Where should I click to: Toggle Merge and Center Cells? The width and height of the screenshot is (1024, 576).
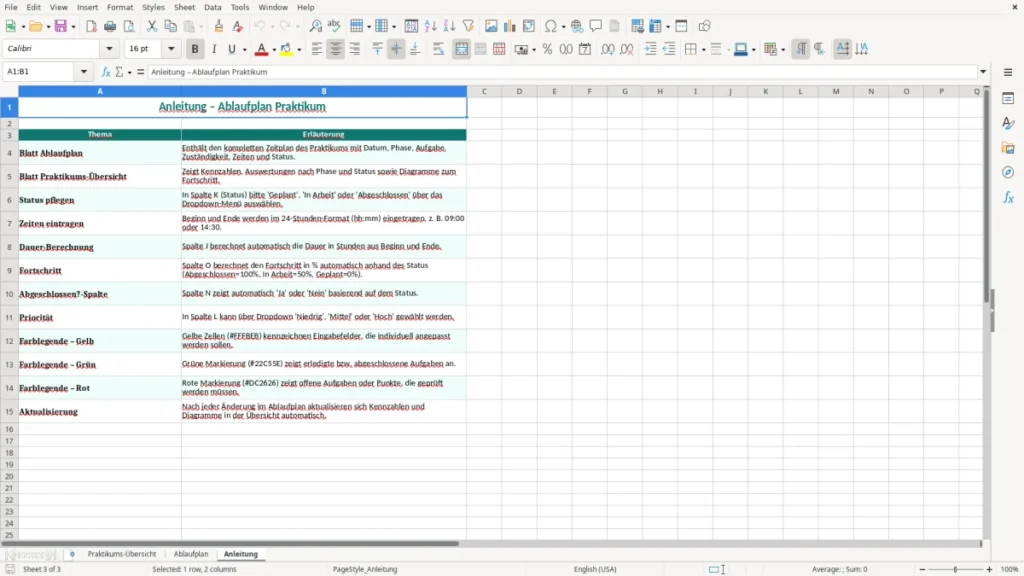(x=462, y=49)
